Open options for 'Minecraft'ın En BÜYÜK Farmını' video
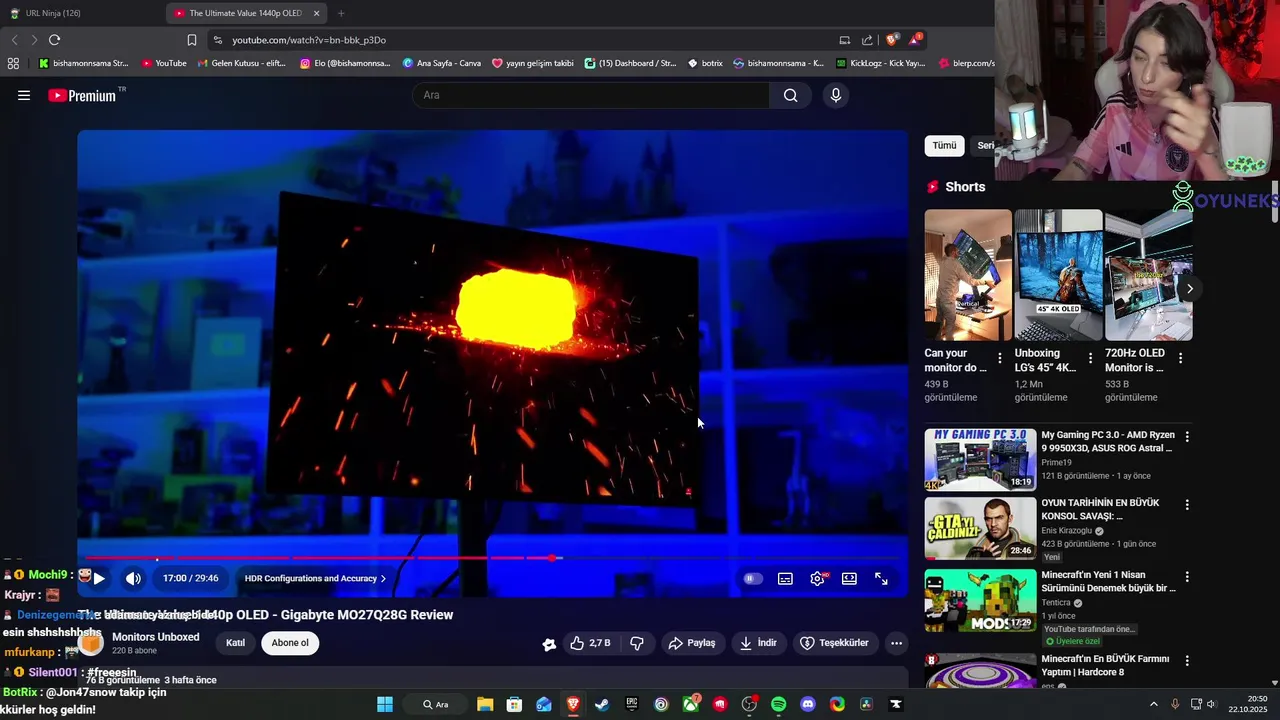Screen dimensions: 1280x720 pyautogui.click(x=1187, y=661)
